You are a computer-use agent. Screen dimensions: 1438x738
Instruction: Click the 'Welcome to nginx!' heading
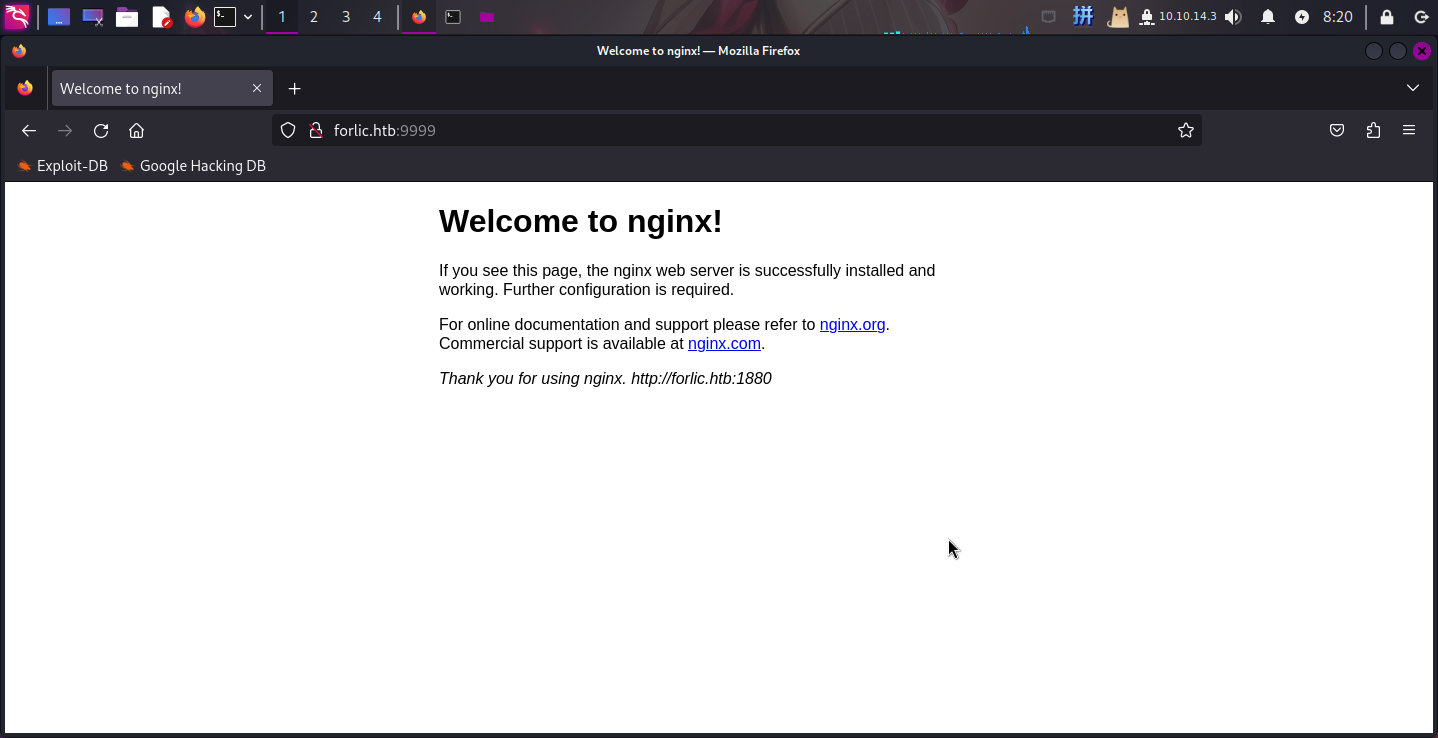[581, 221]
